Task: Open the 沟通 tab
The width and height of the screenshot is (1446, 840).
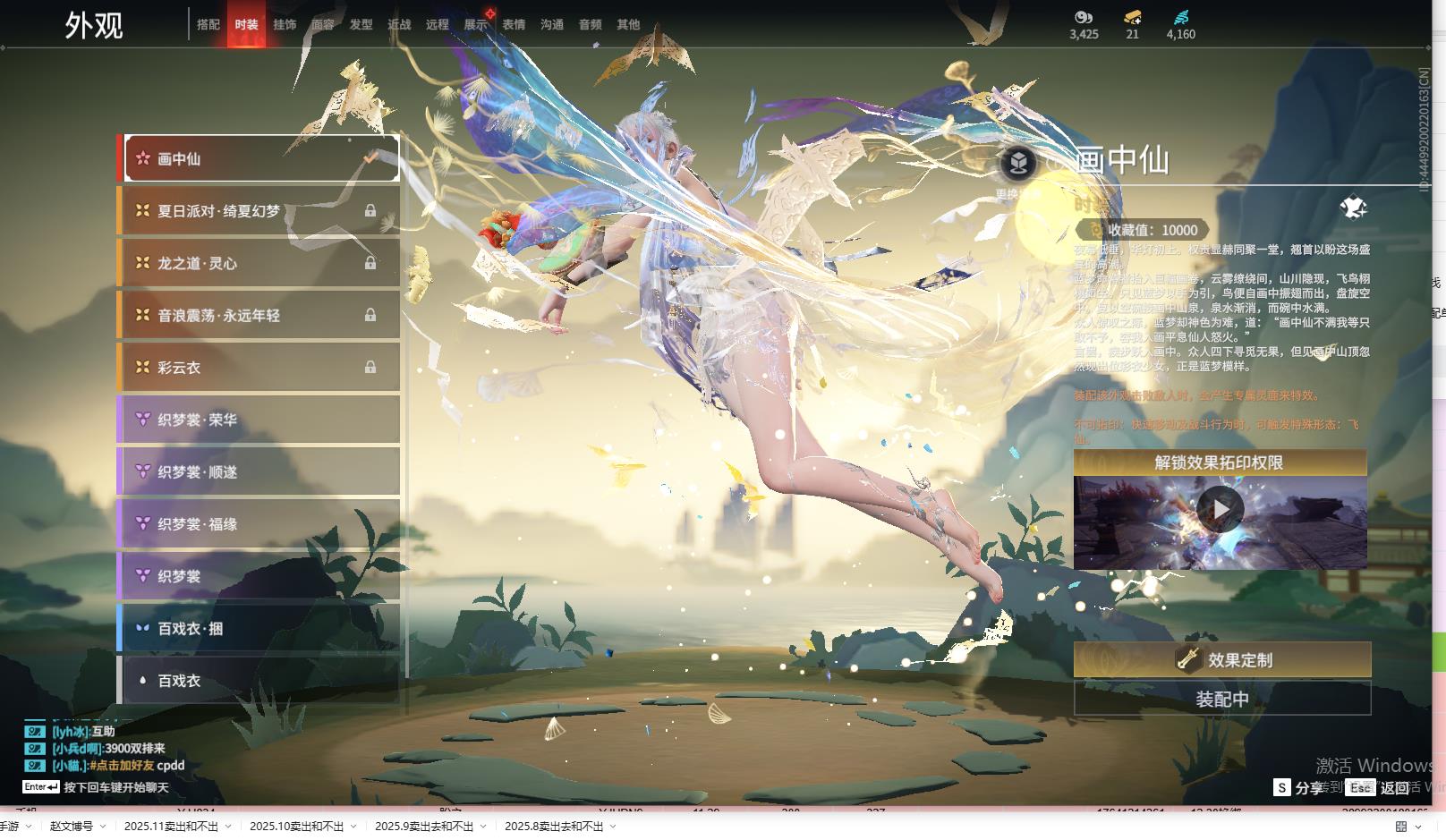Action: click(552, 24)
